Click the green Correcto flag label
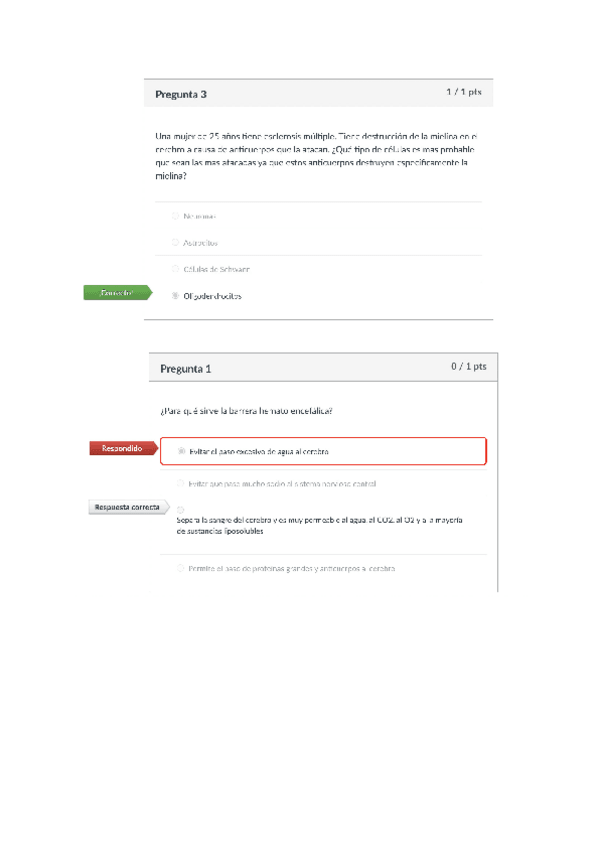 pos(117,293)
